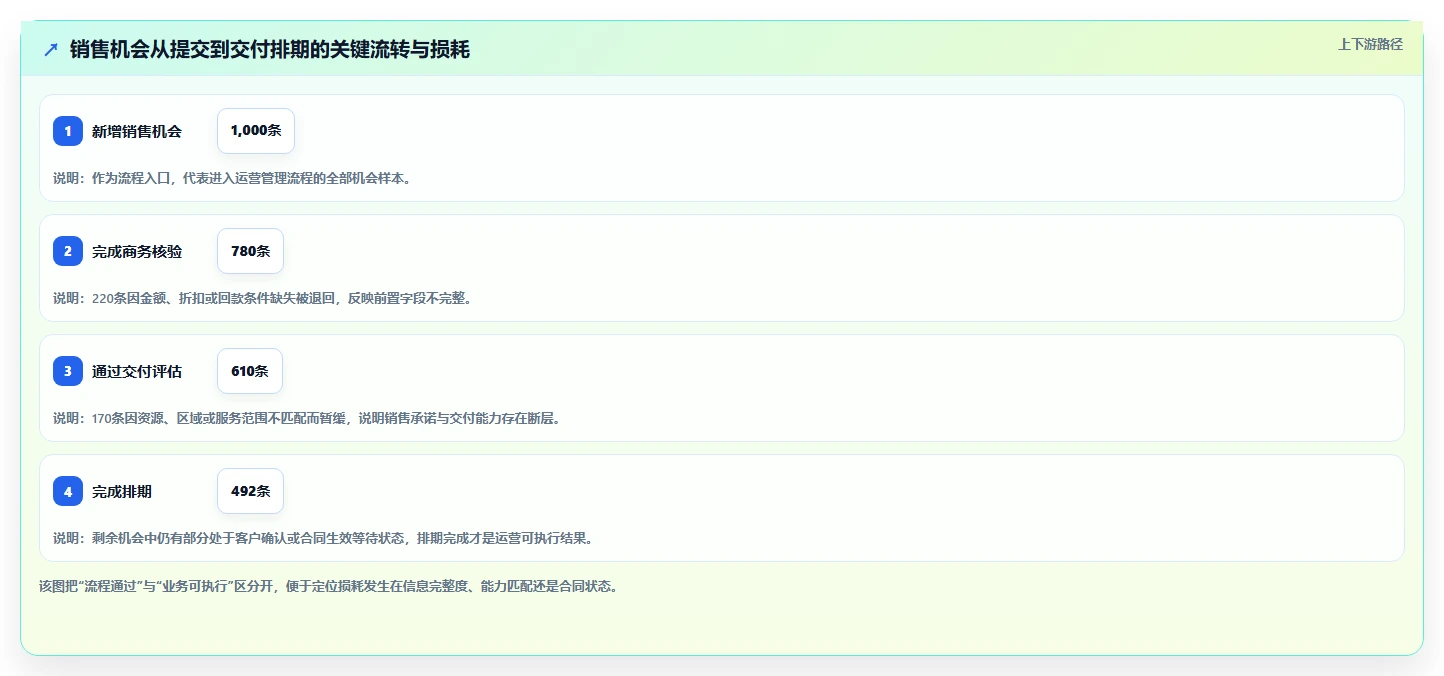The height and width of the screenshot is (676, 1444).
Task: Click the note about 220条 returned
Action: coord(262,298)
